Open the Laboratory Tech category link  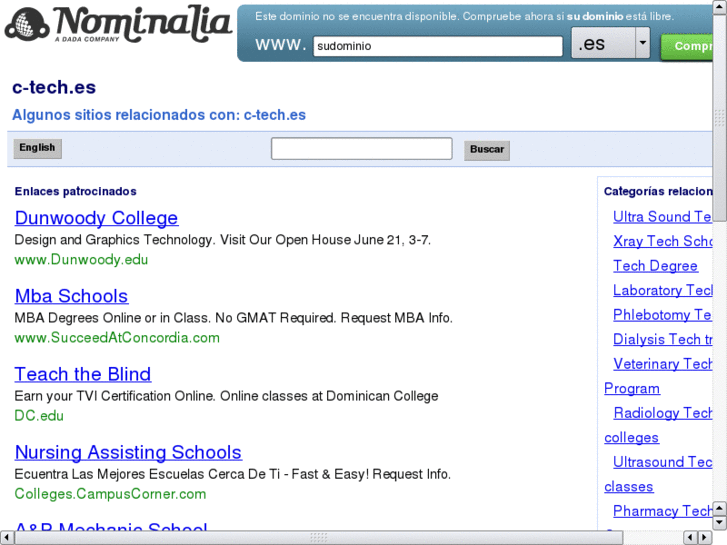point(662,290)
